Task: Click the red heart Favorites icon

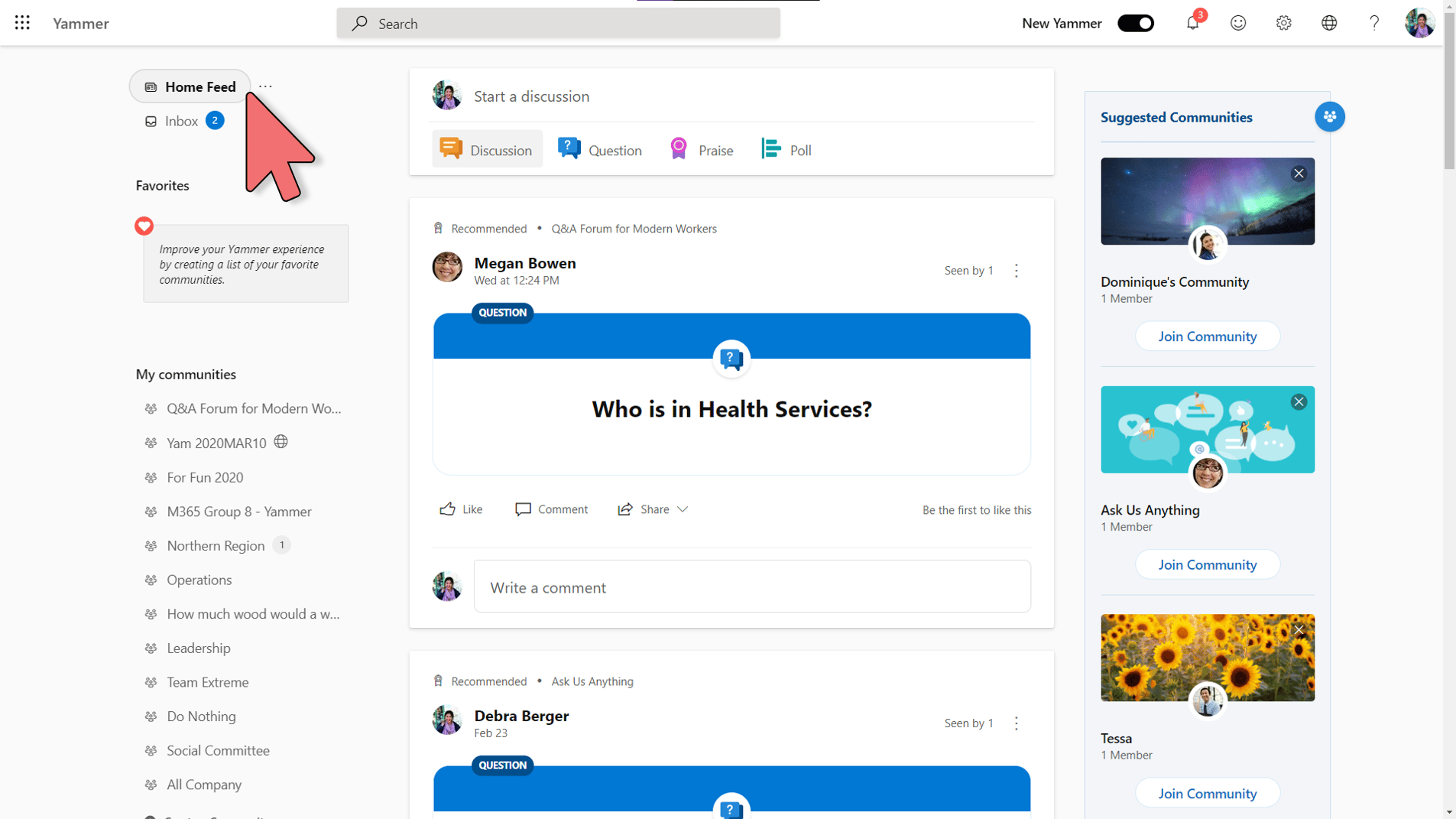Action: [144, 226]
